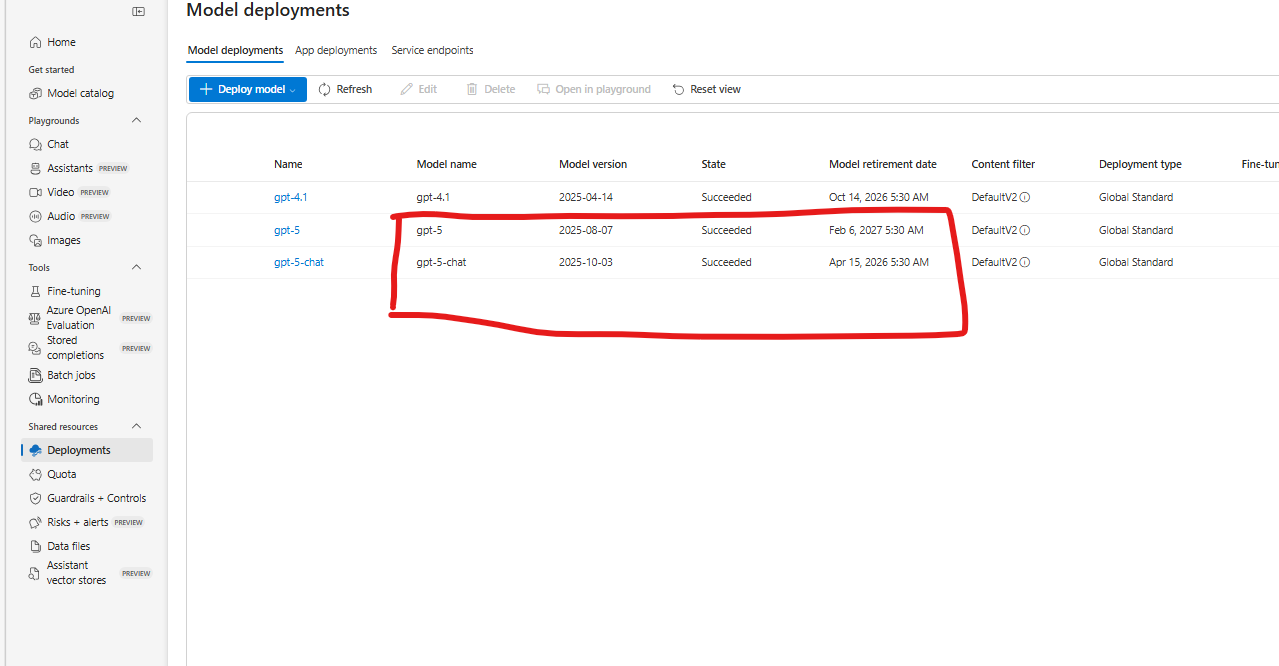Screen dimensions: 1279x666
Task: Sort by State column header
Action: pos(714,164)
